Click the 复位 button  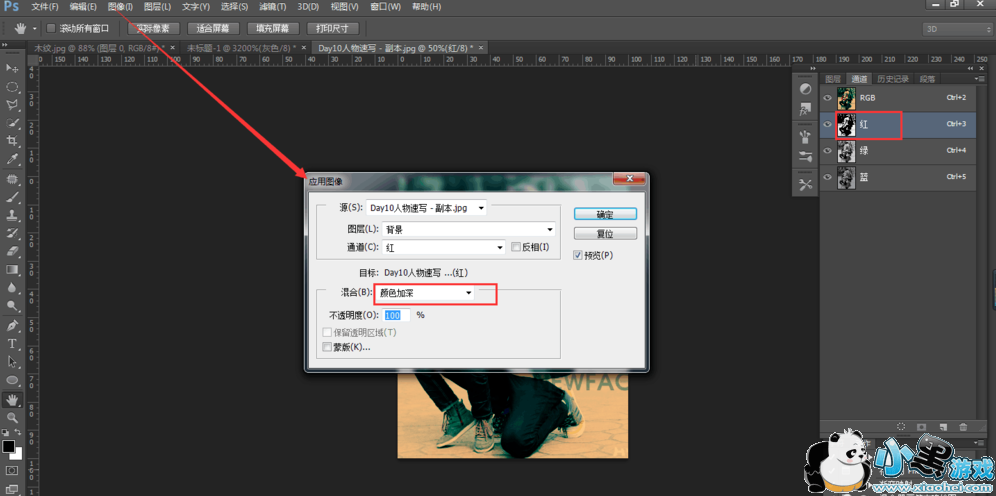(x=605, y=234)
